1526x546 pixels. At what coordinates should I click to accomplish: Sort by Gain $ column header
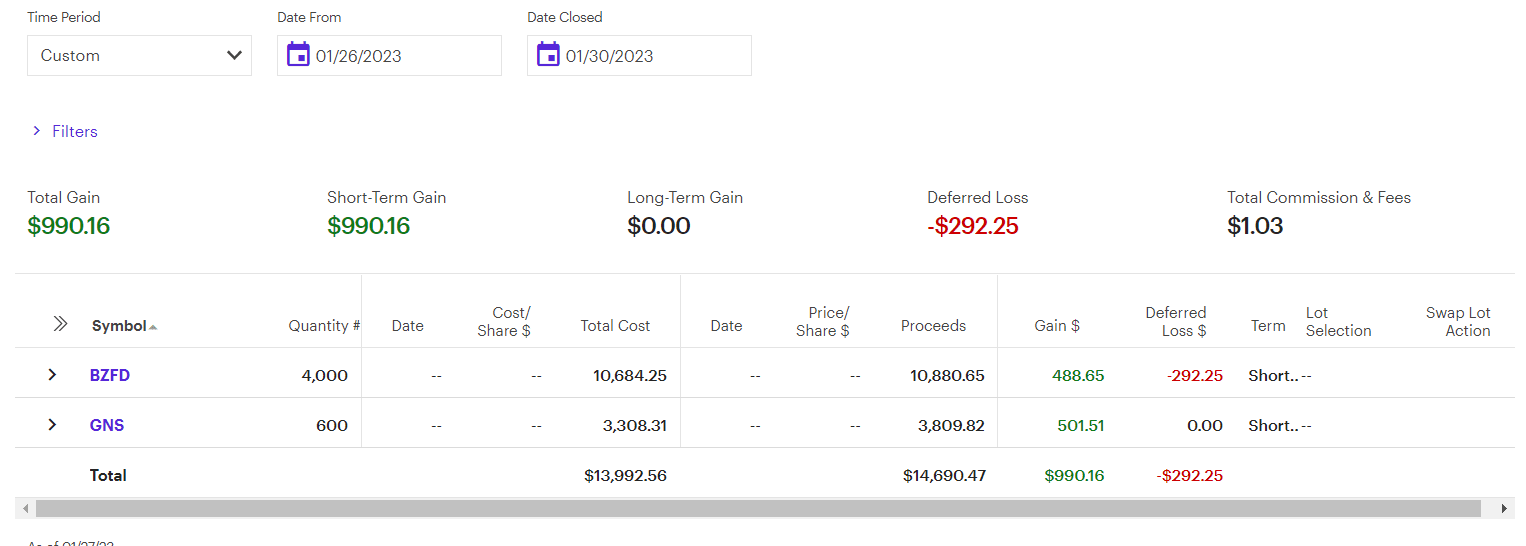click(x=1056, y=326)
